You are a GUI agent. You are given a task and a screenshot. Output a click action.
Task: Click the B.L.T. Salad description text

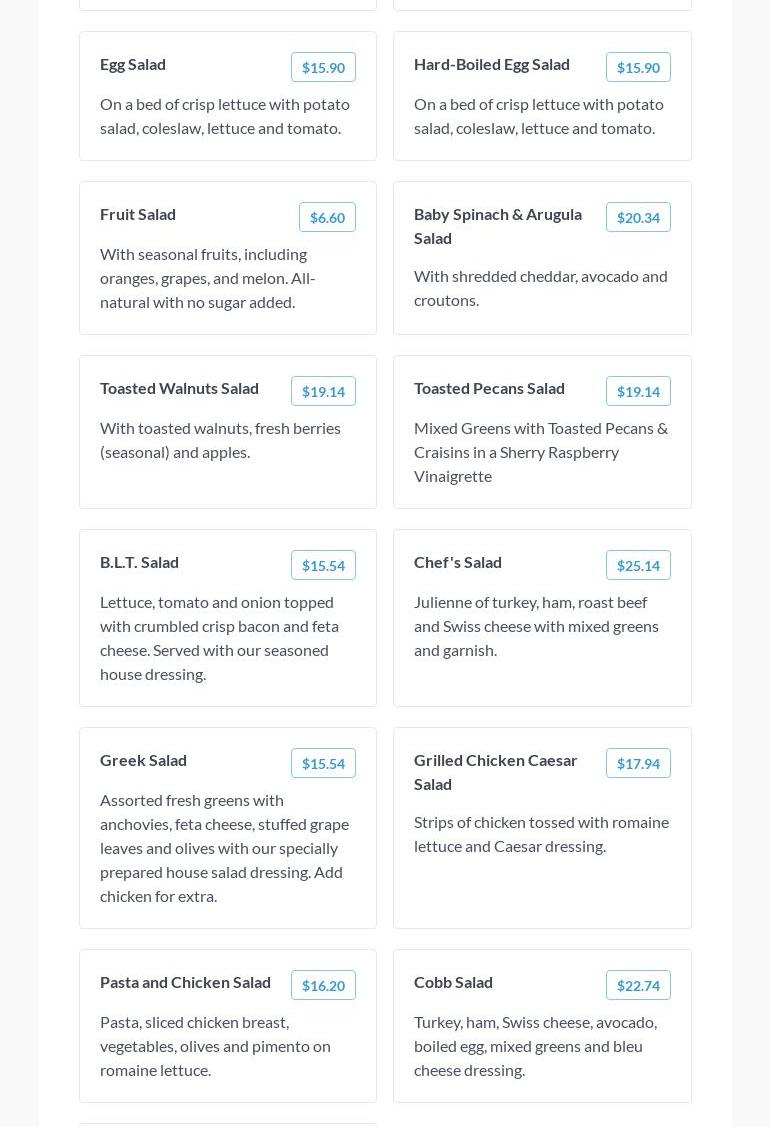coord(219,638)
